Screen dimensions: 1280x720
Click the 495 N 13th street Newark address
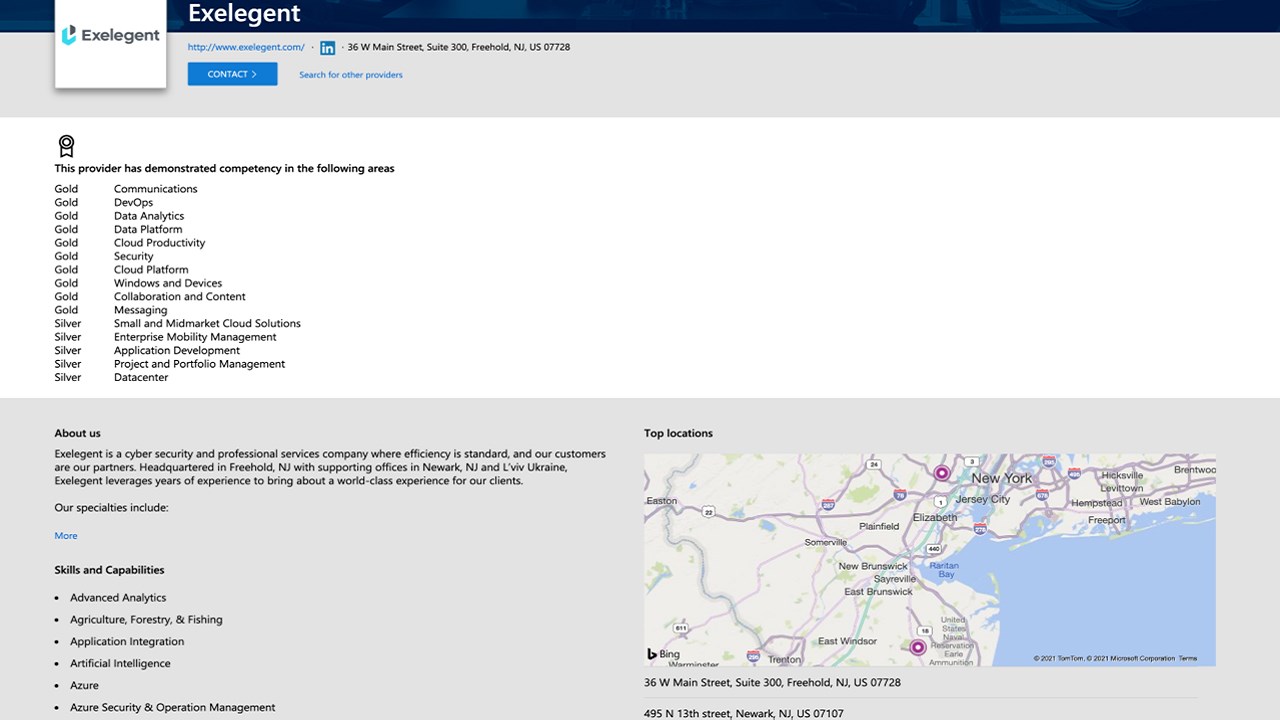tap(743, 714)
